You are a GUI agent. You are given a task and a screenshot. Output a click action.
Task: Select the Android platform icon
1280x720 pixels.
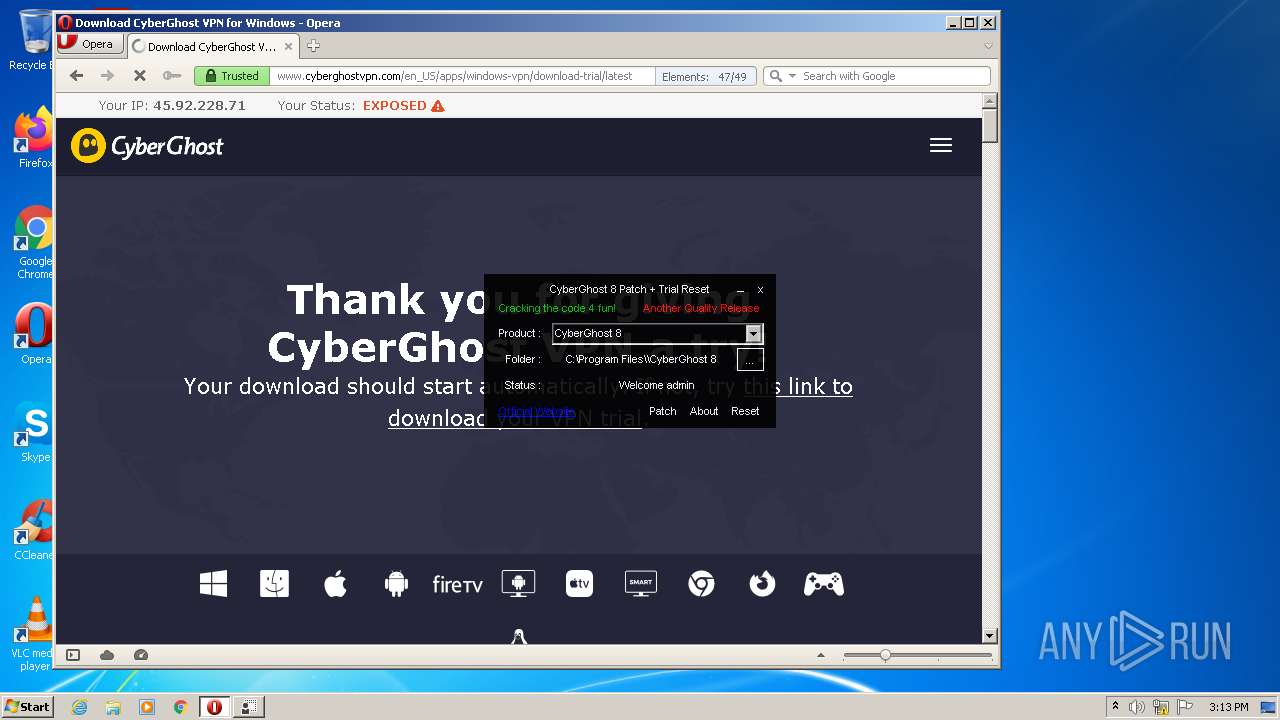tap(396, 584)
